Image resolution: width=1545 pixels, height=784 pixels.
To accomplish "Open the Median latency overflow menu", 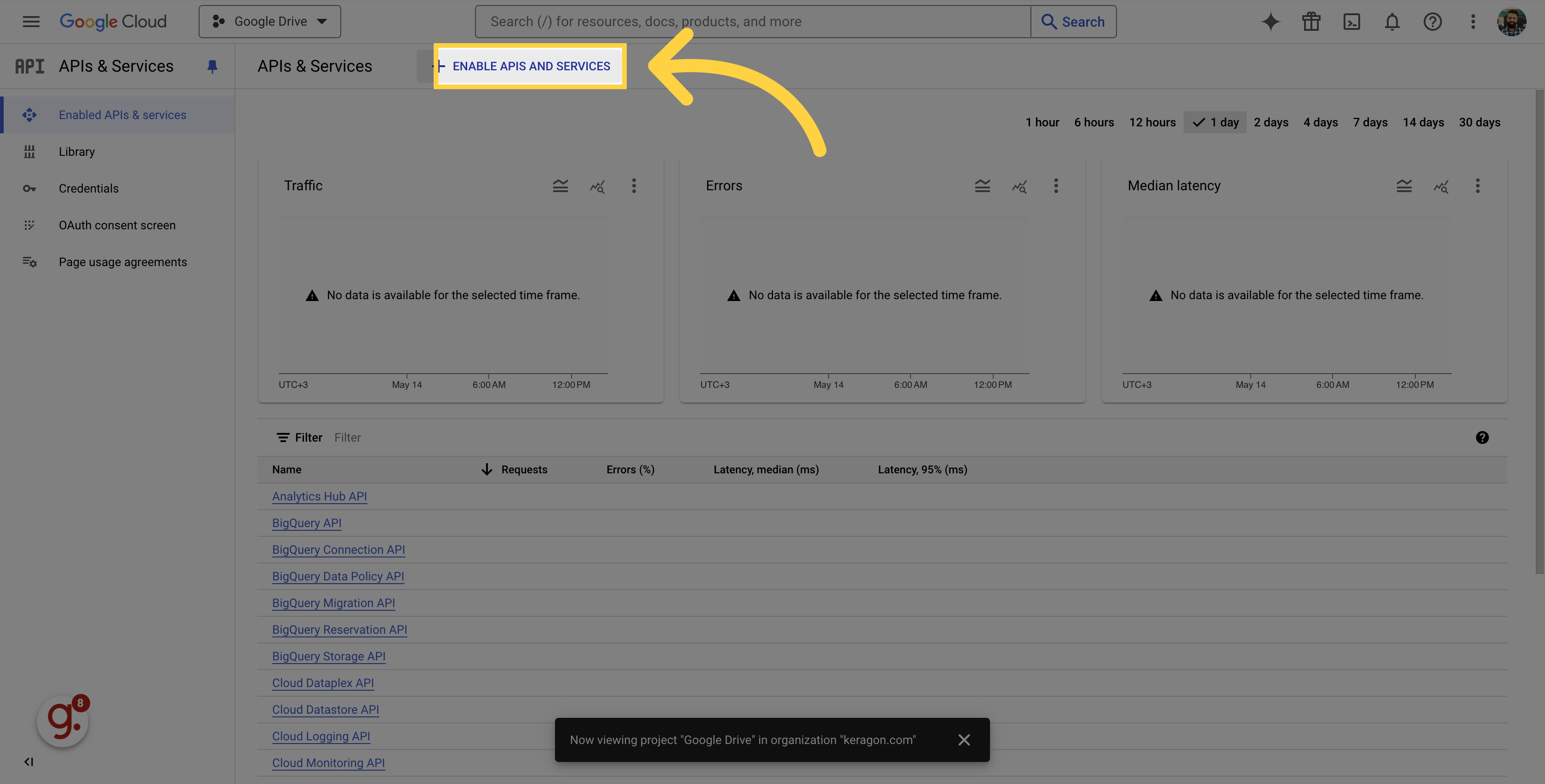I will point(1478,186).
